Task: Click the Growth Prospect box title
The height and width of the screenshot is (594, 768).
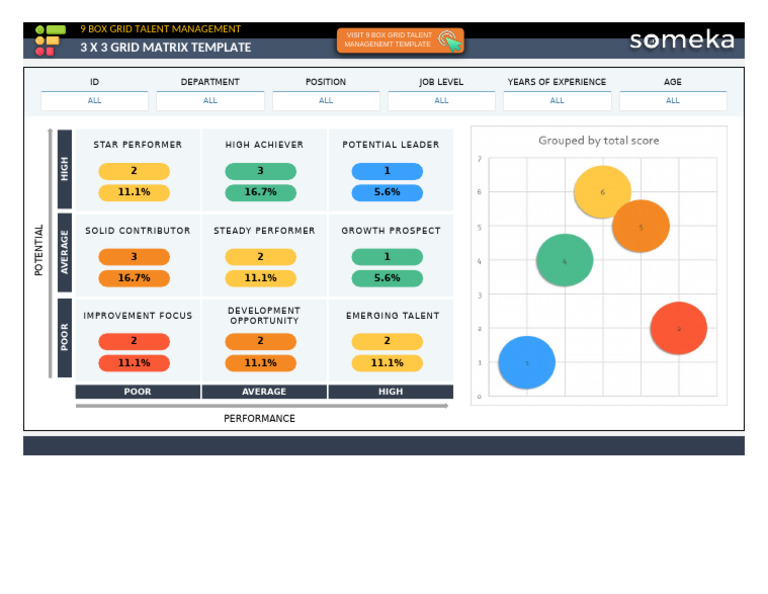Action: point(390,231)
